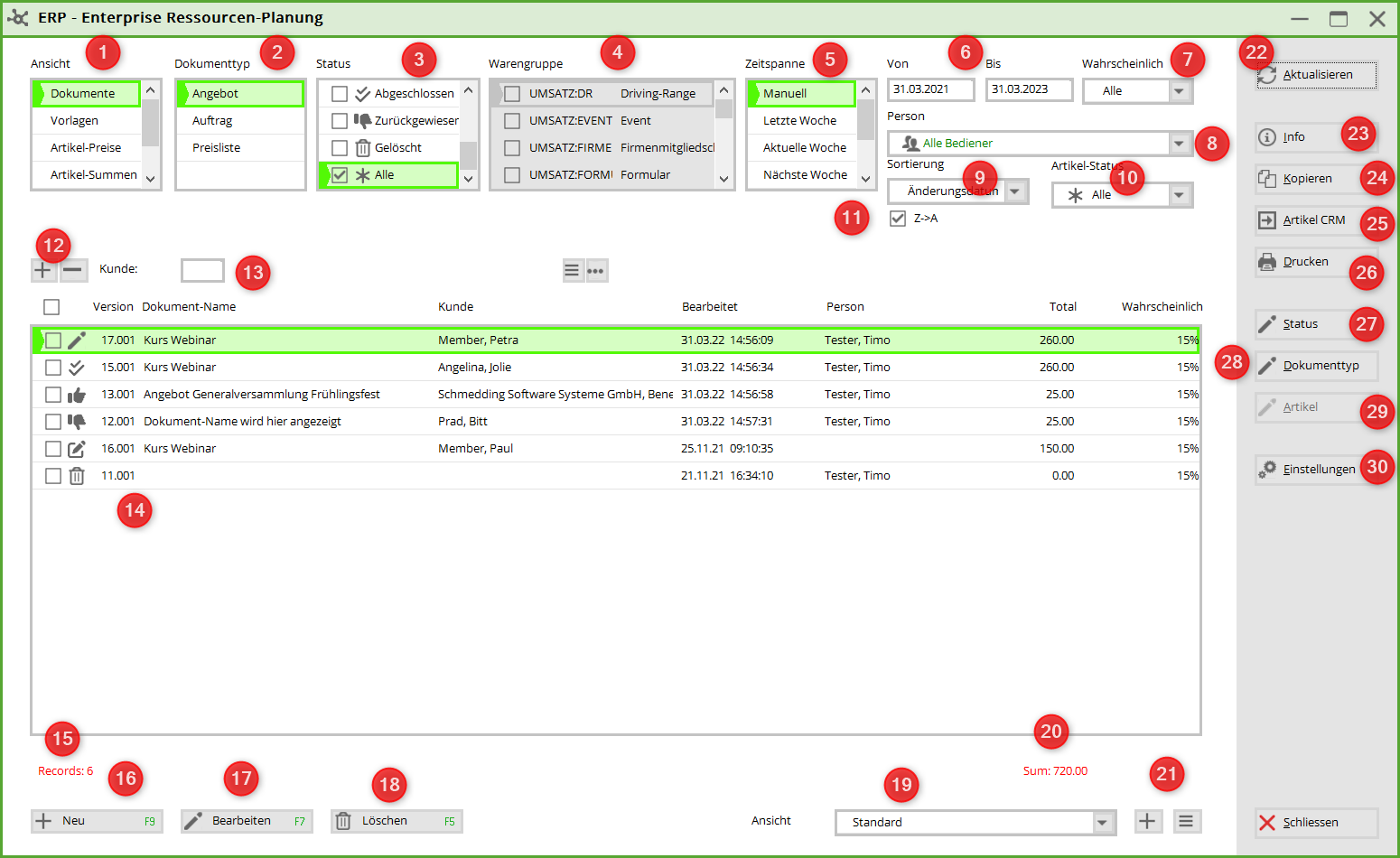
Task: Select Letzte Woche in Zeitspanne list
Action: click(x=799, y=121)
